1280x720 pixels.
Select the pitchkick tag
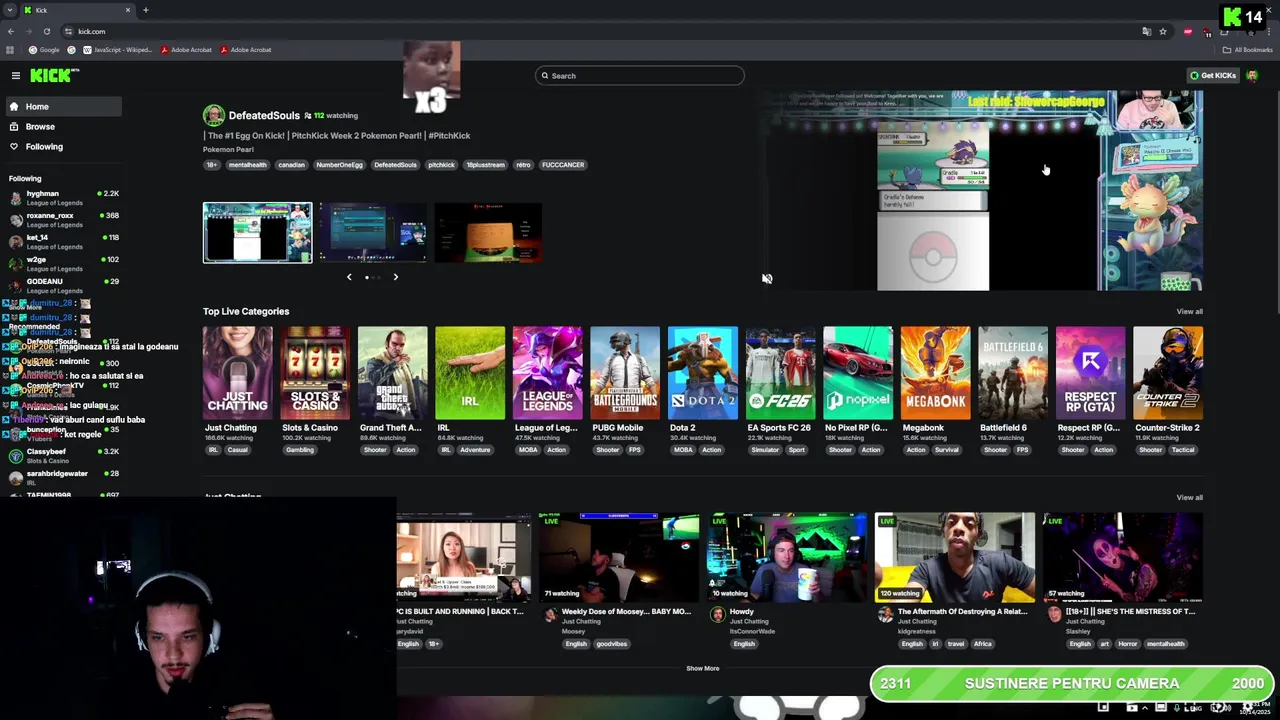(441, 165)
